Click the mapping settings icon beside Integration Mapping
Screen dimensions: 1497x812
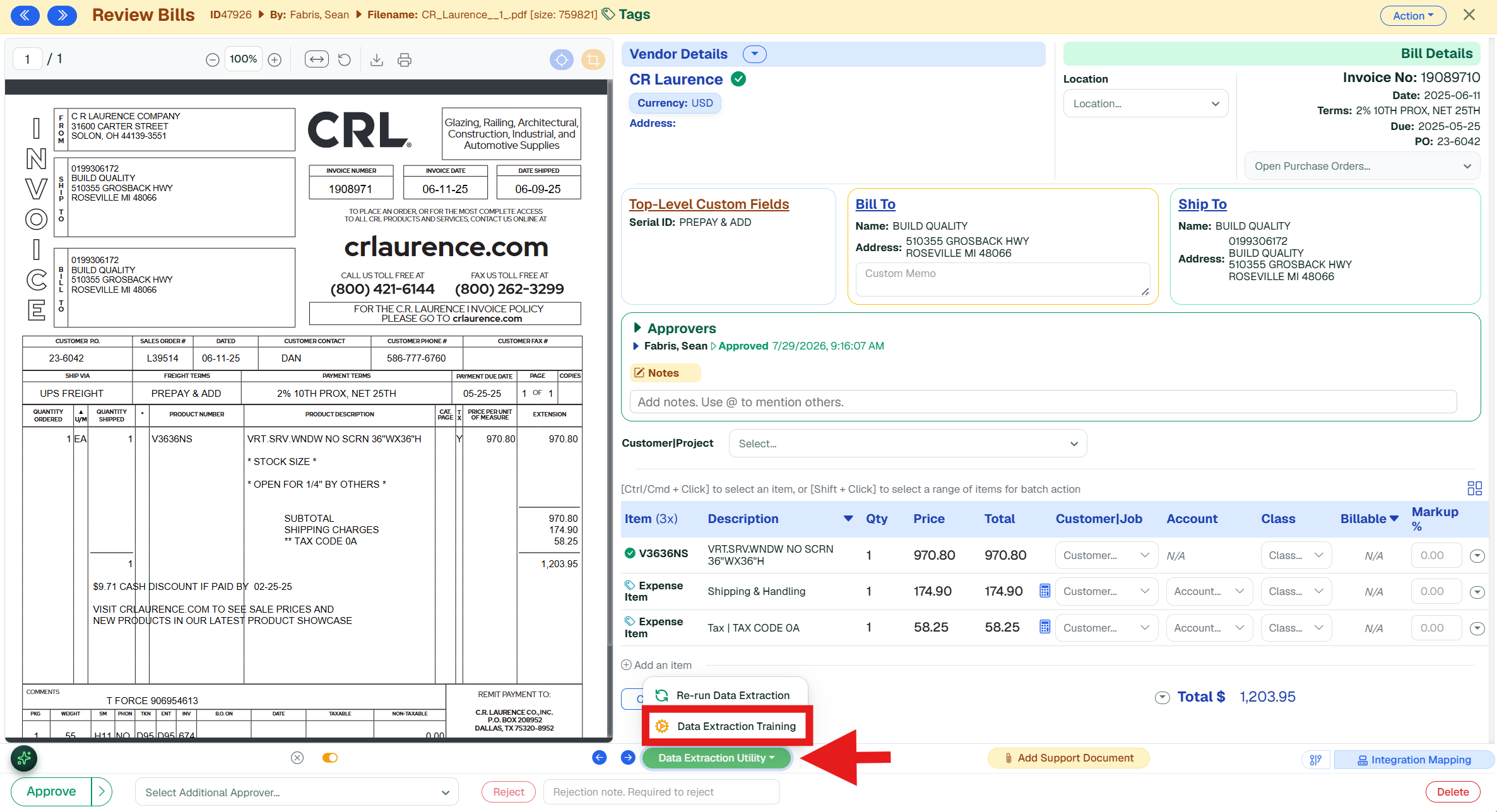pos(1316,760)
